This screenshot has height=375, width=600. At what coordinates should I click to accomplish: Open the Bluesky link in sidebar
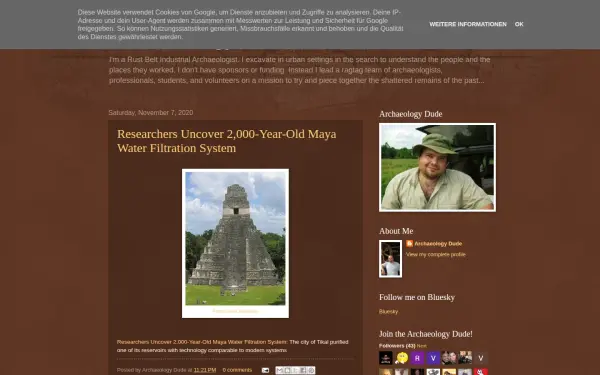click(x=388, y=311)
